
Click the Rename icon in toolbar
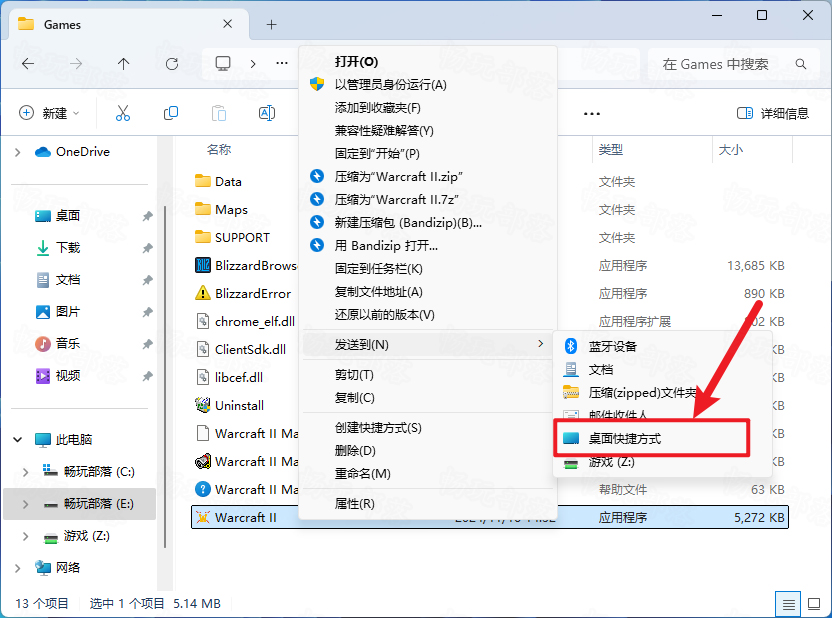tap(266, 113)
